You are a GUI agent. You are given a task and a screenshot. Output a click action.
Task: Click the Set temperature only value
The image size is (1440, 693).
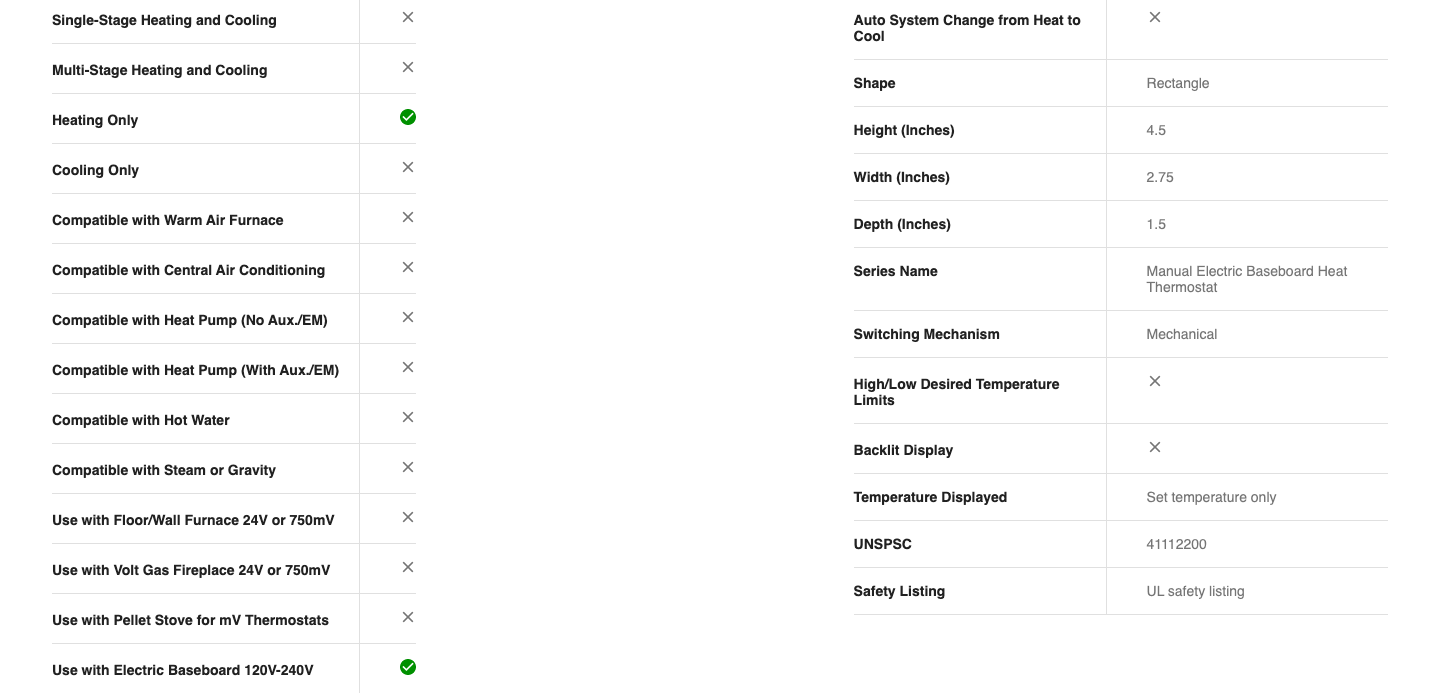1211,497
